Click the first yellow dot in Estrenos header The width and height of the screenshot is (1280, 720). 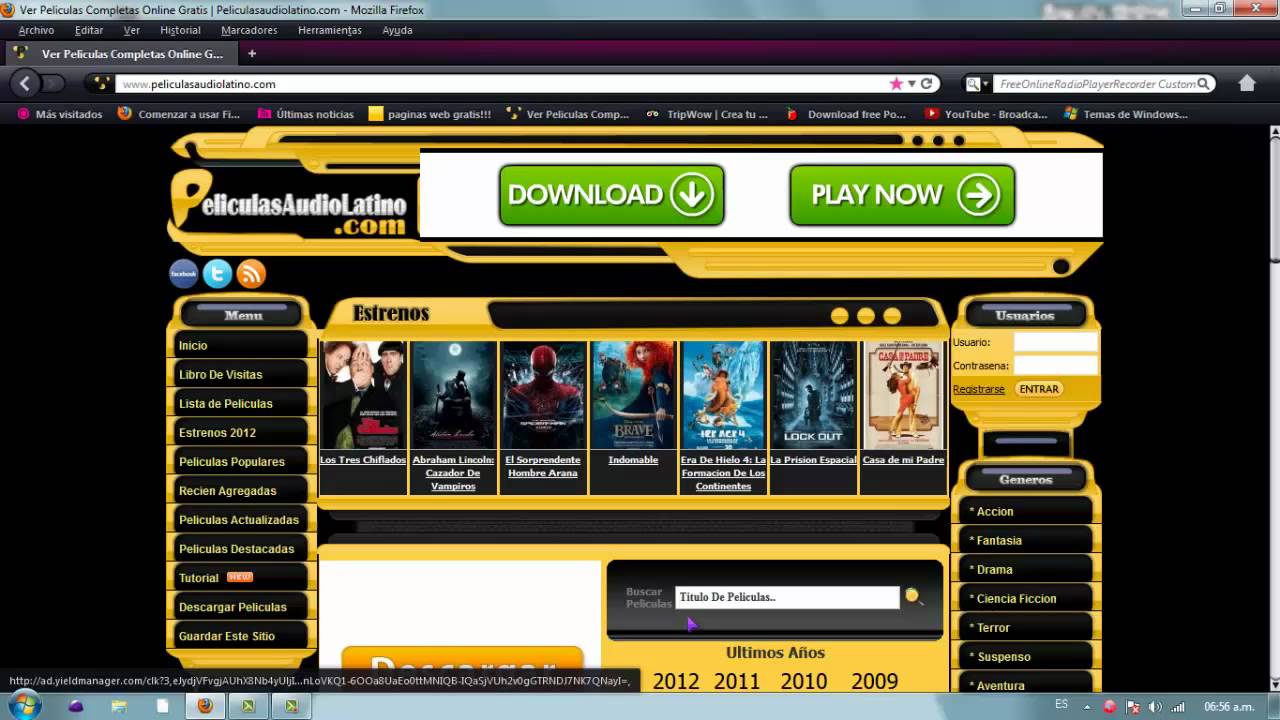pos(840,316)
